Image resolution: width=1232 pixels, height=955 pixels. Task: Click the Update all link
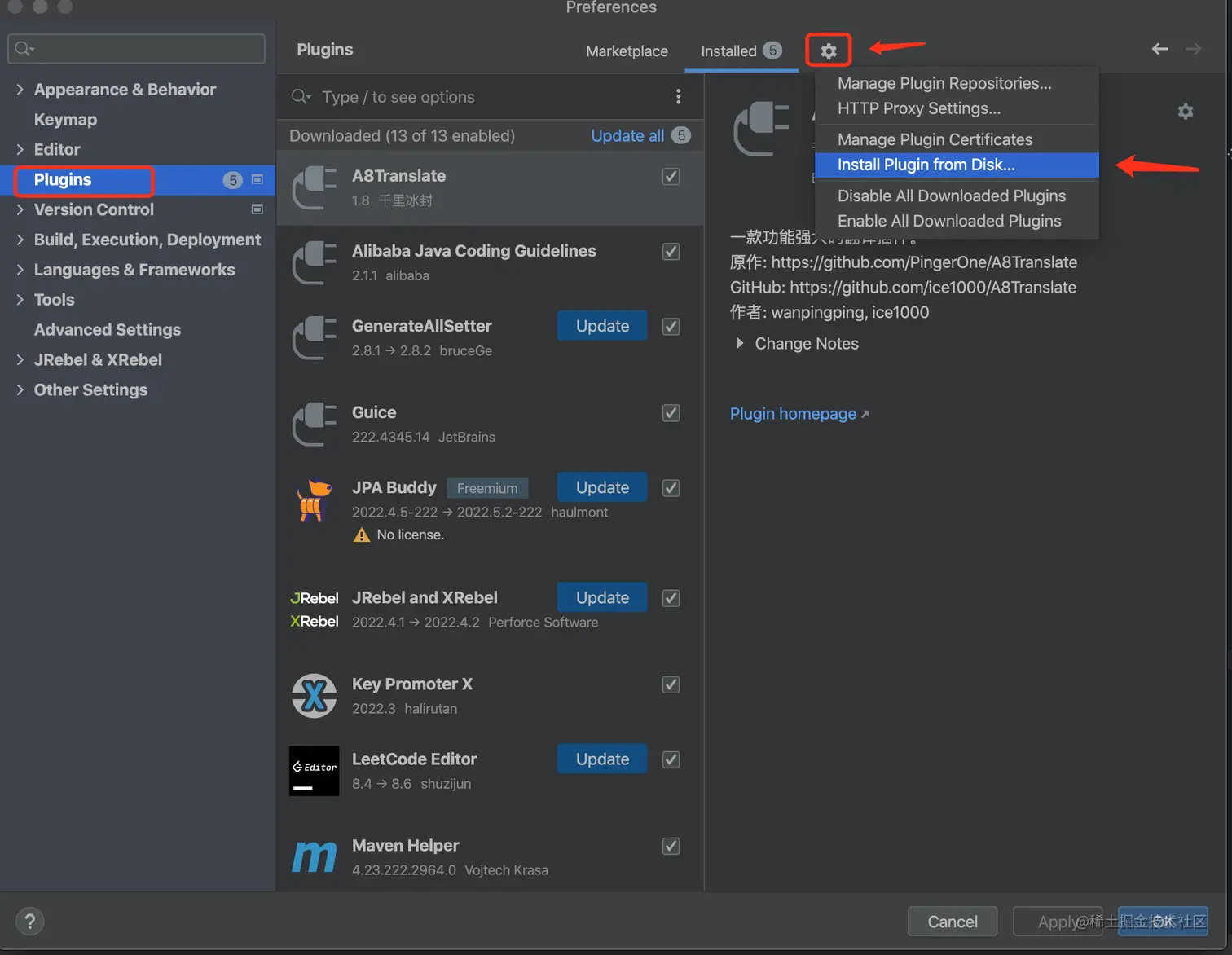pos(627,135)
